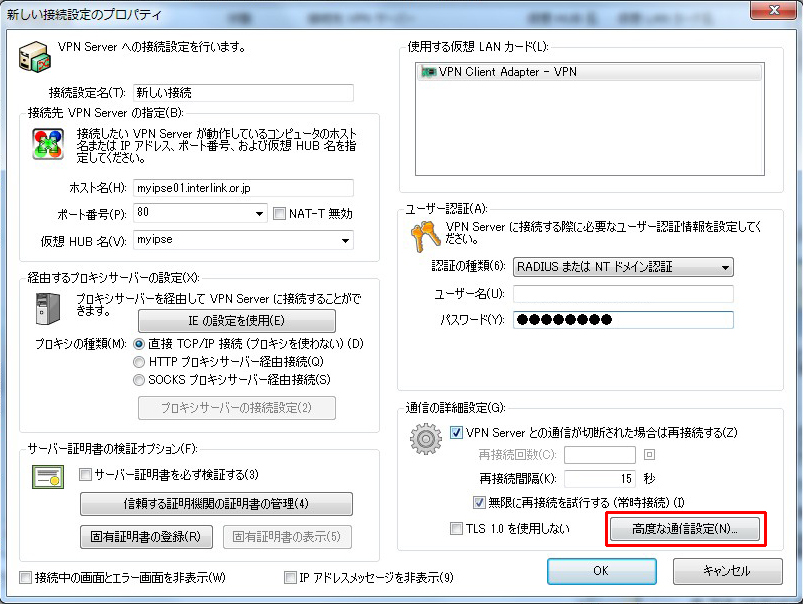Viewport: 803px width, 604px height.
Task: Click the VPN server computer icon at top left
Action: (x=35, y=56)
